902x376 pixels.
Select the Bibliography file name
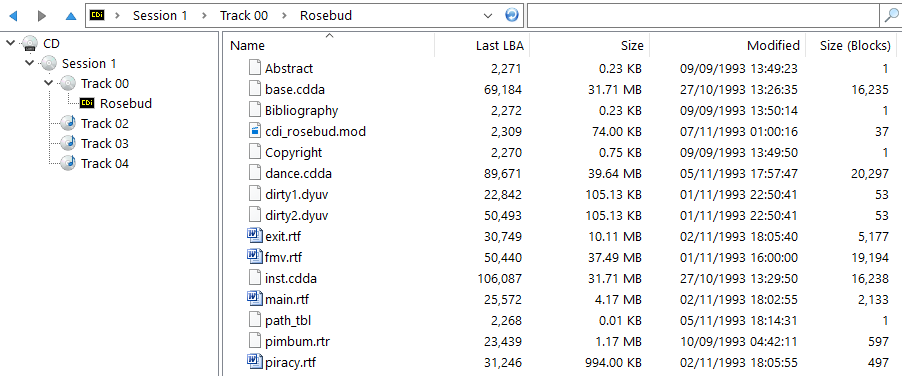coord(301,110)
